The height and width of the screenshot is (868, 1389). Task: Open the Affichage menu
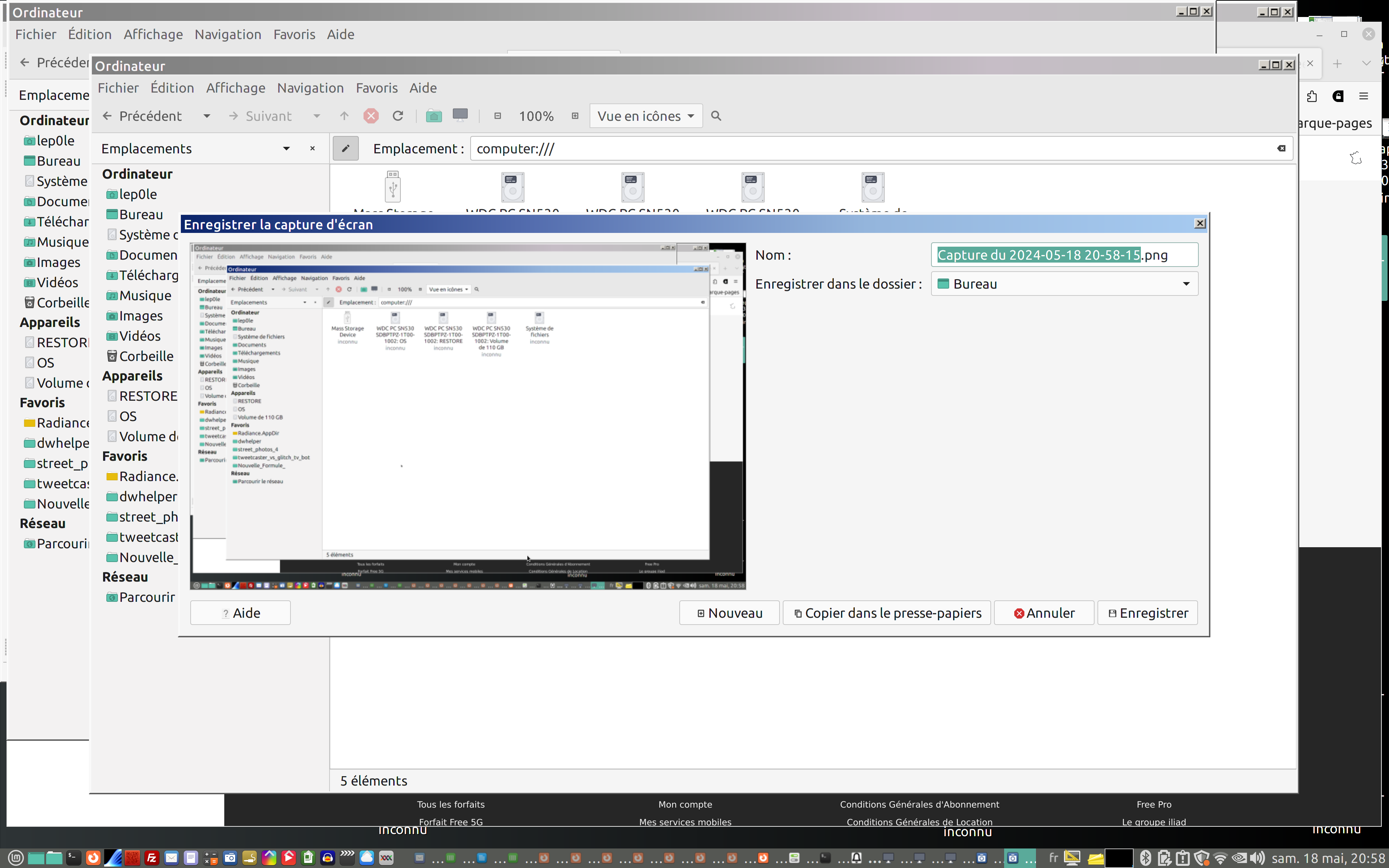click(x=235, y=88)
